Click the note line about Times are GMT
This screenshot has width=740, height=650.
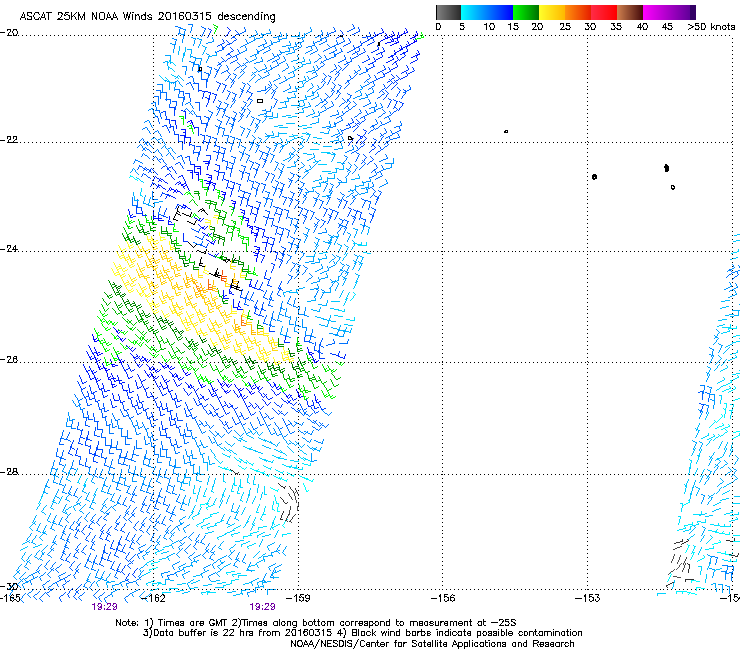click(x=316, y=623)
